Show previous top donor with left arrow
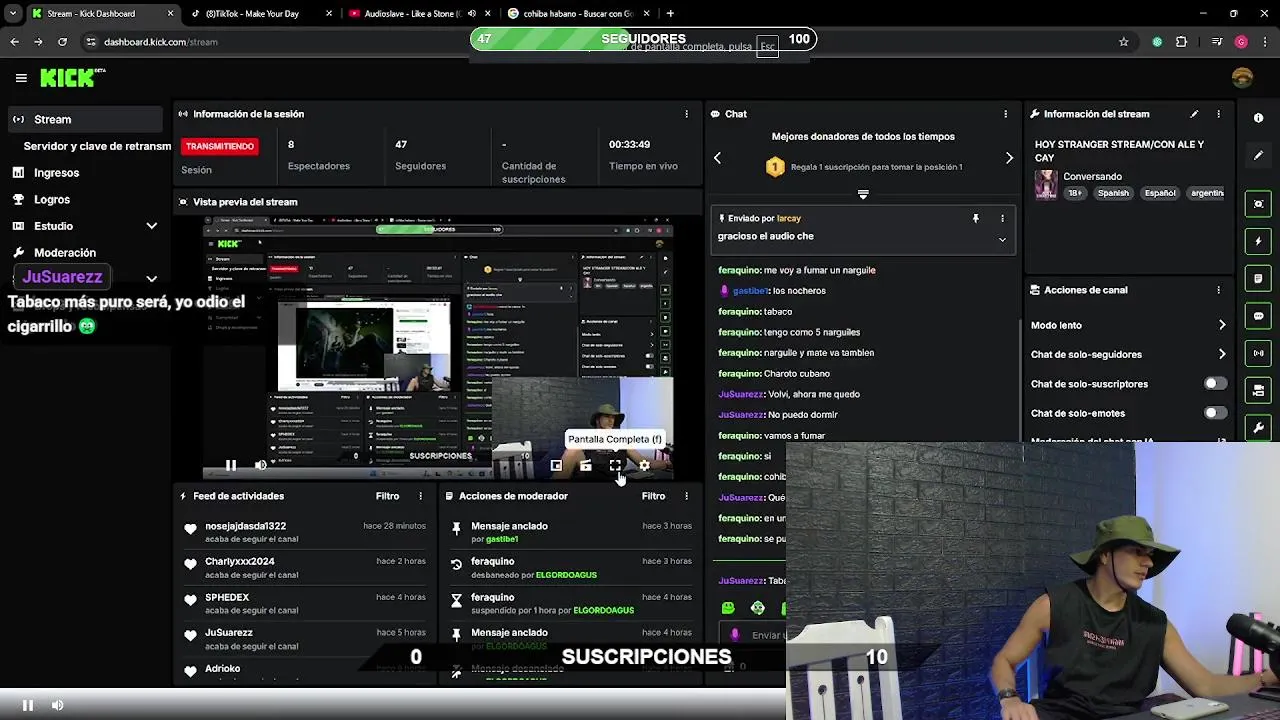 (717, 158)
